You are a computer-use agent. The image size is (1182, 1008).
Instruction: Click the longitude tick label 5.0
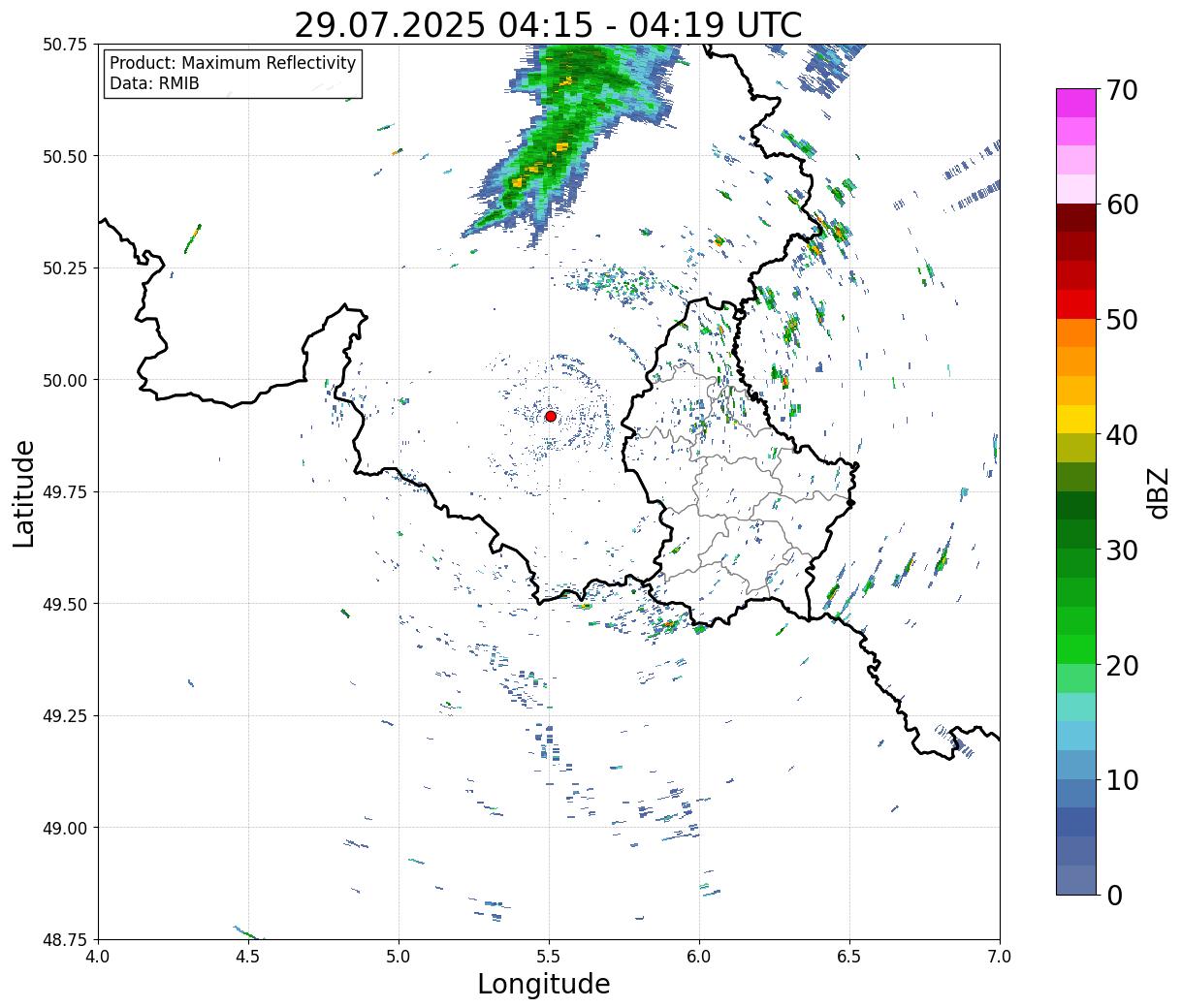pyautogui.click(x=399, y=957)
